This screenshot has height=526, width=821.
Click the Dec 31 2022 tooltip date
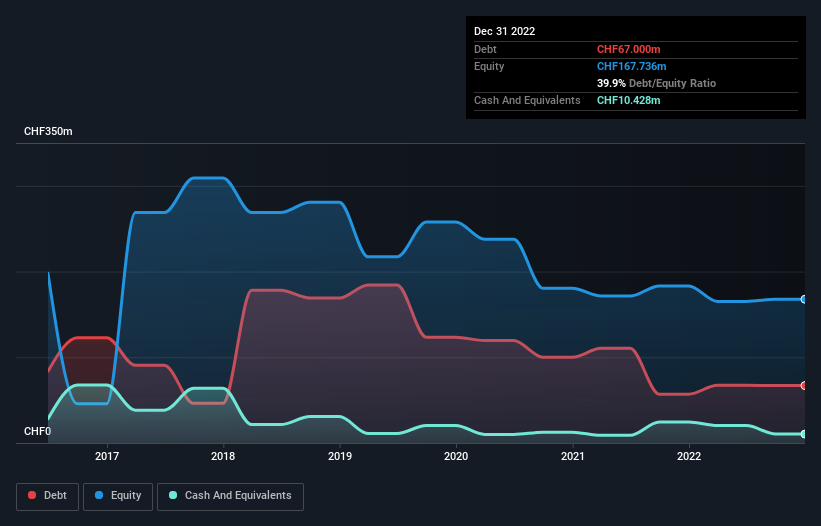pyautogui.click(x=504, y=31)
